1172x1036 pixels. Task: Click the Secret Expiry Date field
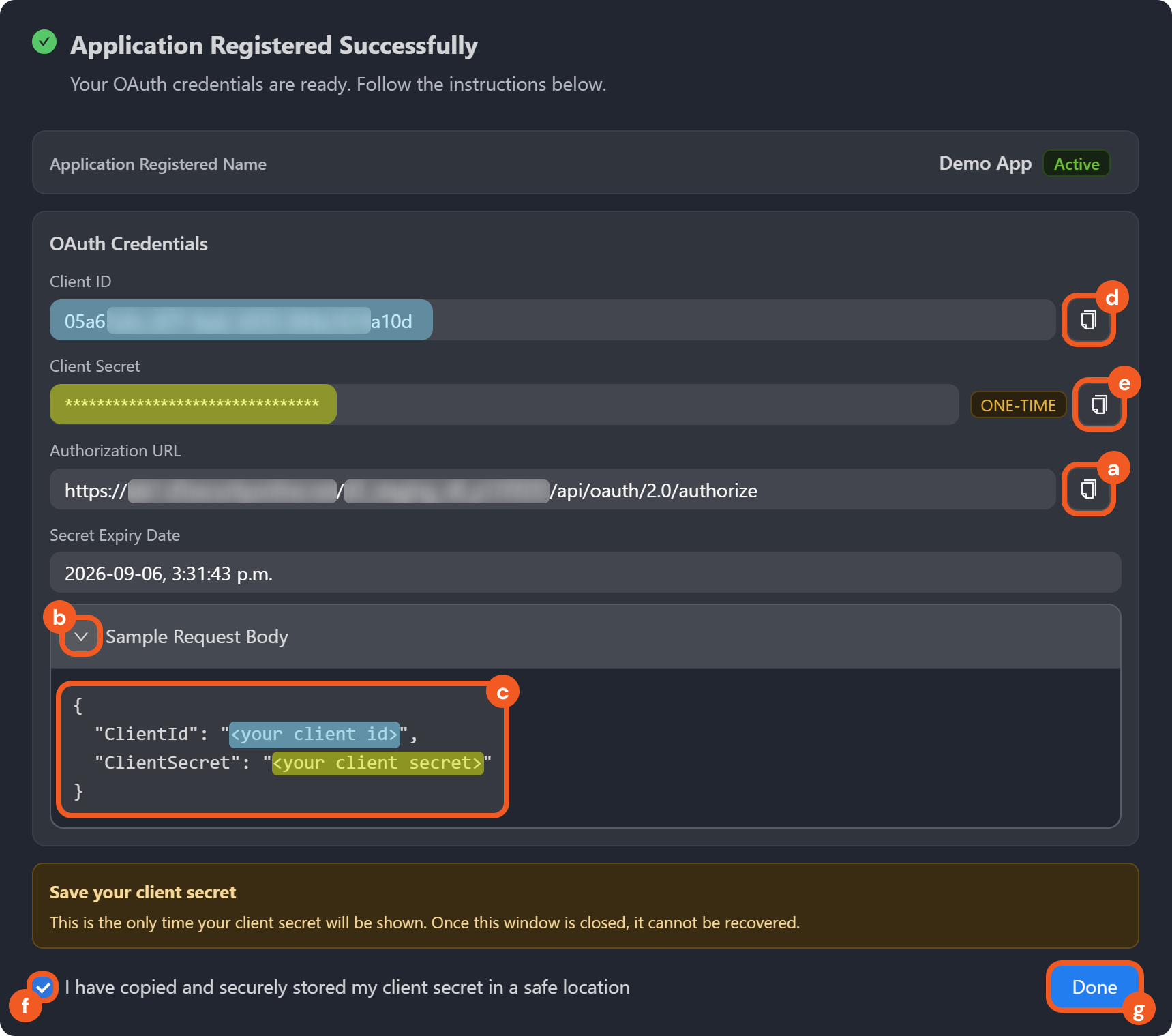pos(585,573)
